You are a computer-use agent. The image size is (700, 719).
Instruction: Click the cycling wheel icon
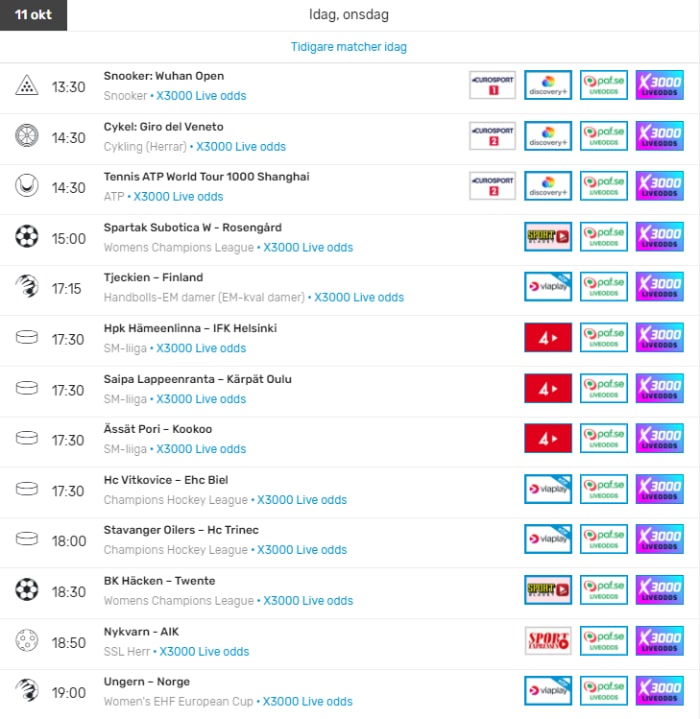(x=27, y=136)
